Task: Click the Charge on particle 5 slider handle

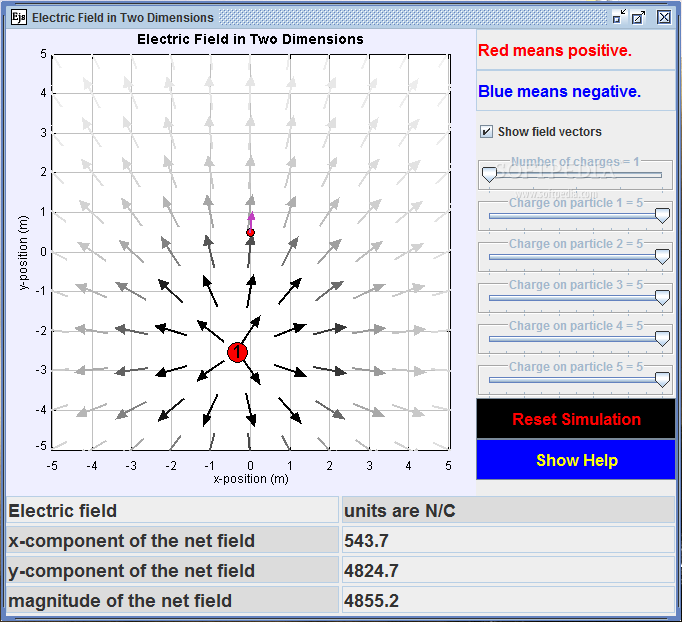Action: [x=662, y=379]
